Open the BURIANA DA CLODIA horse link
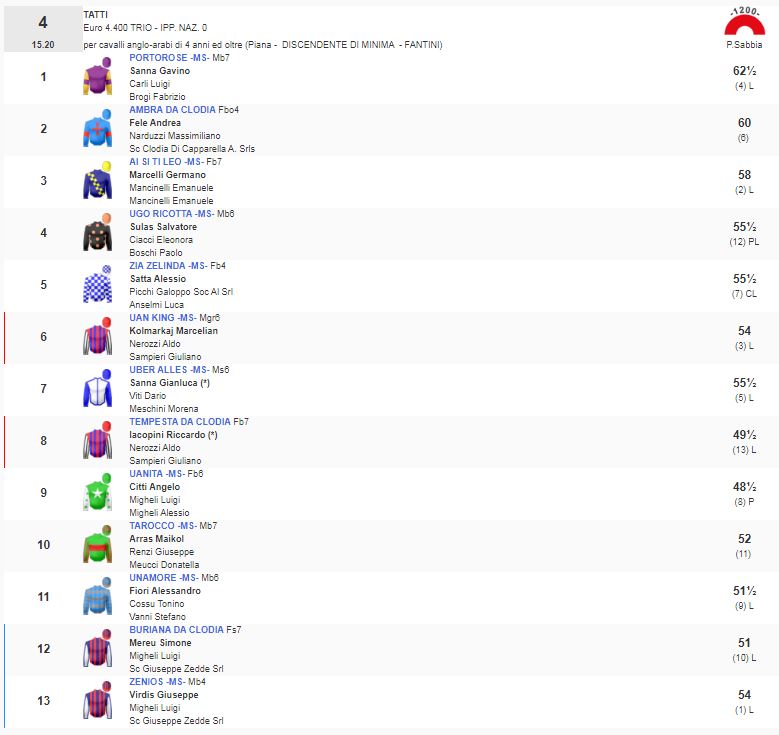The image size is (779, 735). [x=177, y=630]
